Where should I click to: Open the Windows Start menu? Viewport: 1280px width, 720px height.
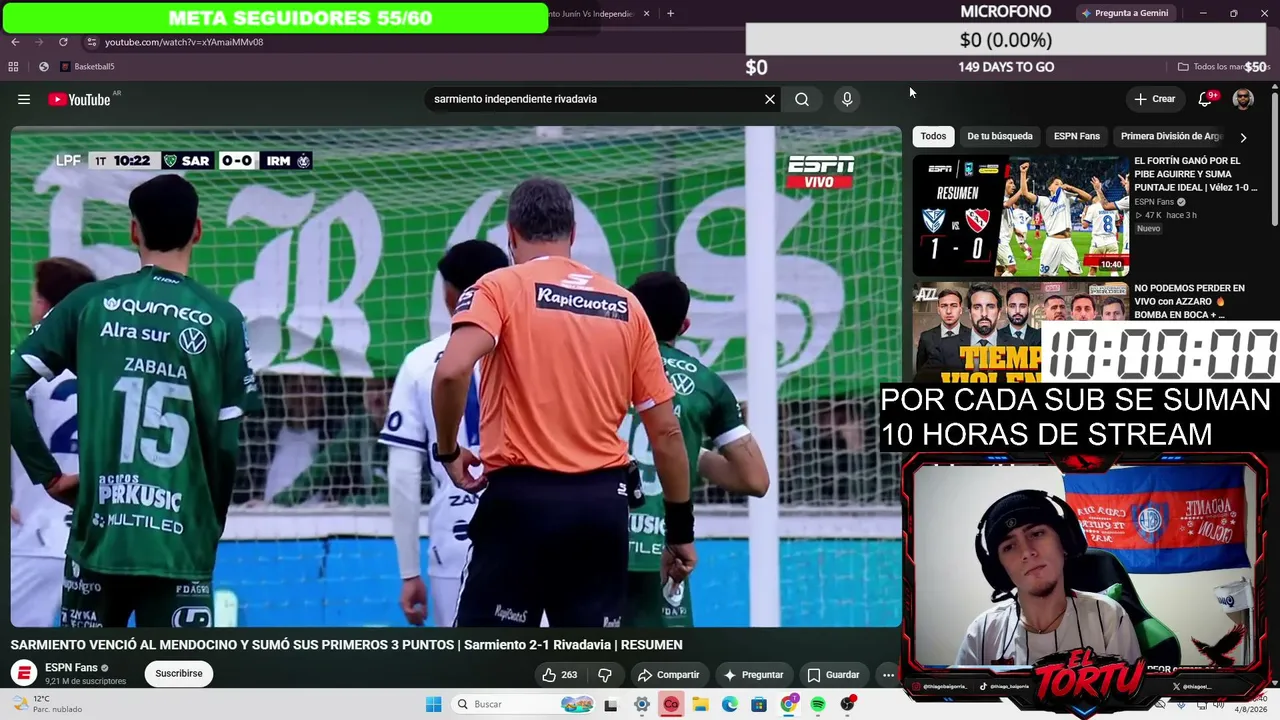[433, 704]
